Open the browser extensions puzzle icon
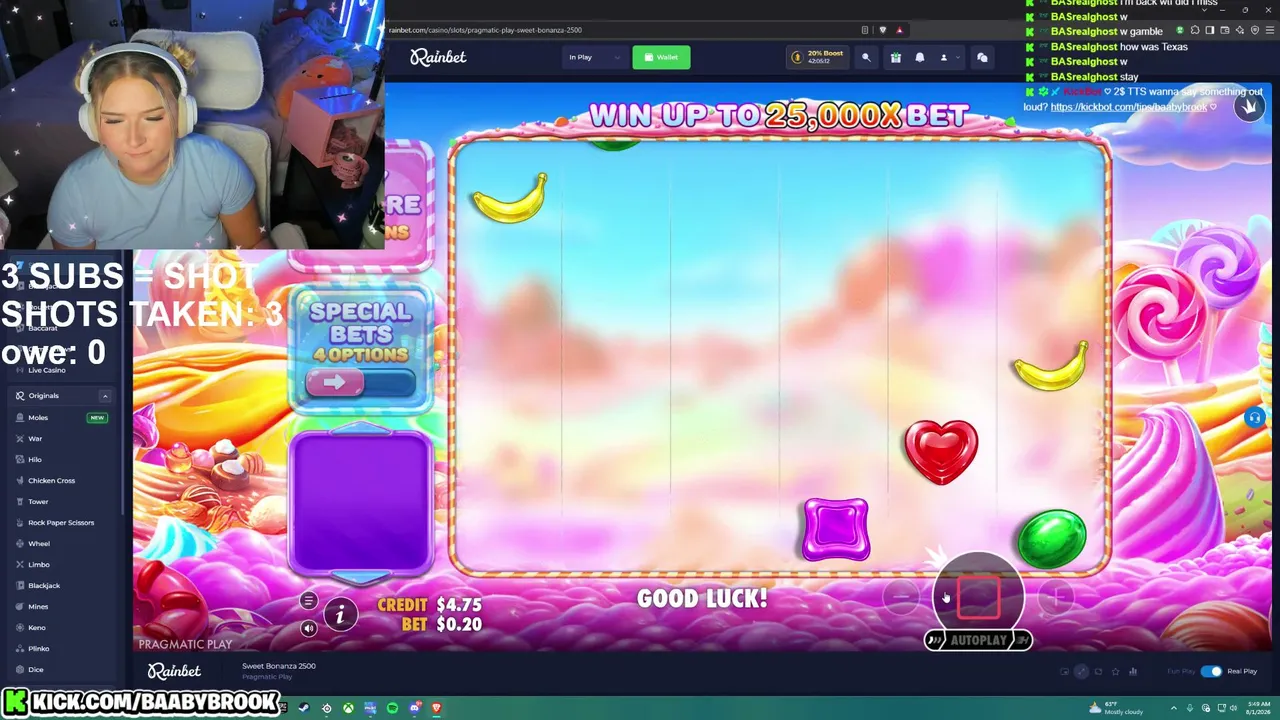 tap(1194, 30)
